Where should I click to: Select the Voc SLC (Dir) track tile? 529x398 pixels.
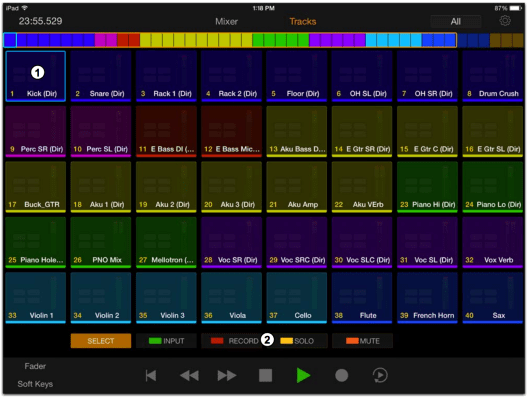tap(362, 243)
